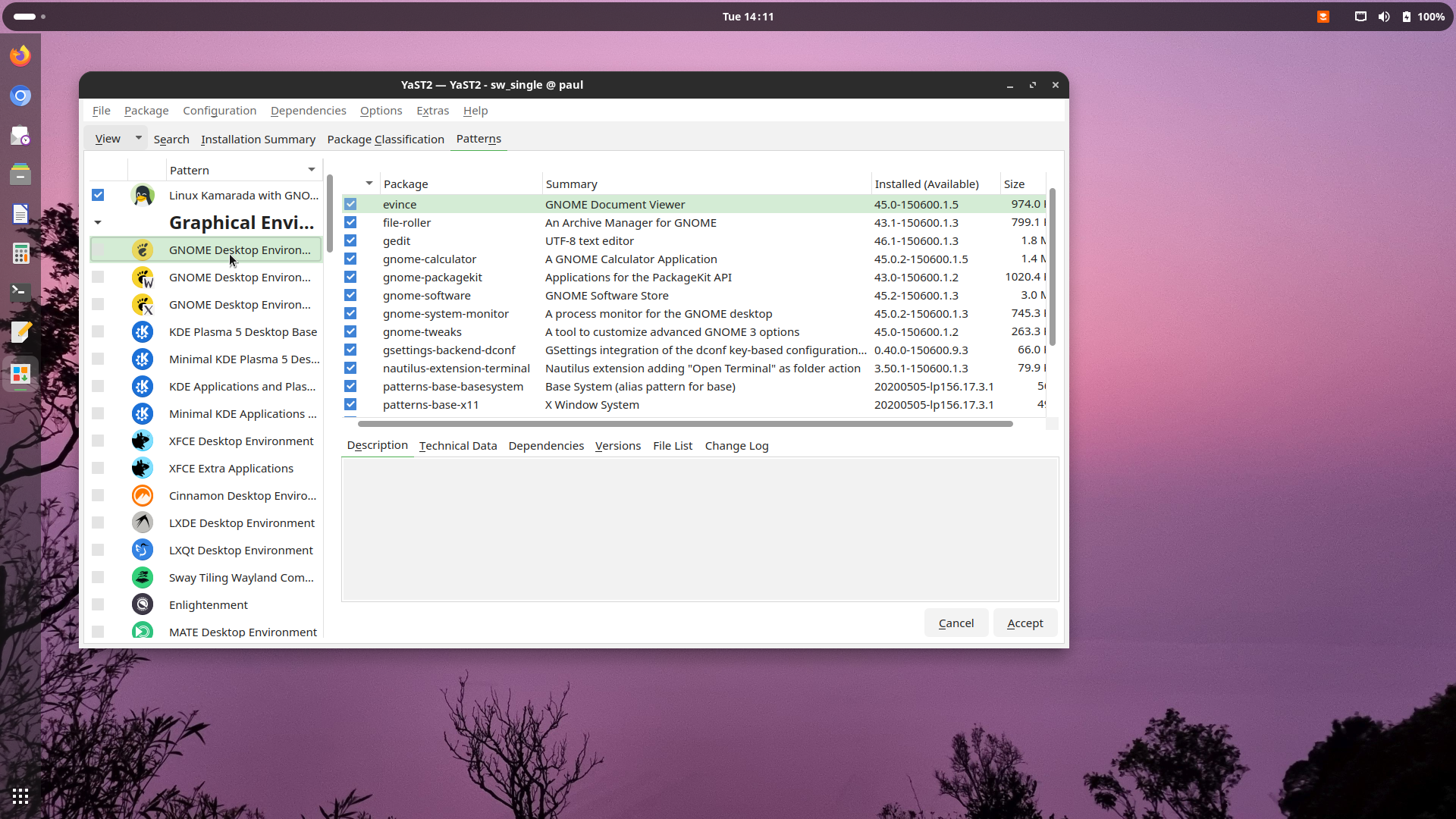Image resolution: width=1456 pixels, height=819 pixels.
Task: Toggle the gedit package checkbox
Action: (x=350, y=240)
